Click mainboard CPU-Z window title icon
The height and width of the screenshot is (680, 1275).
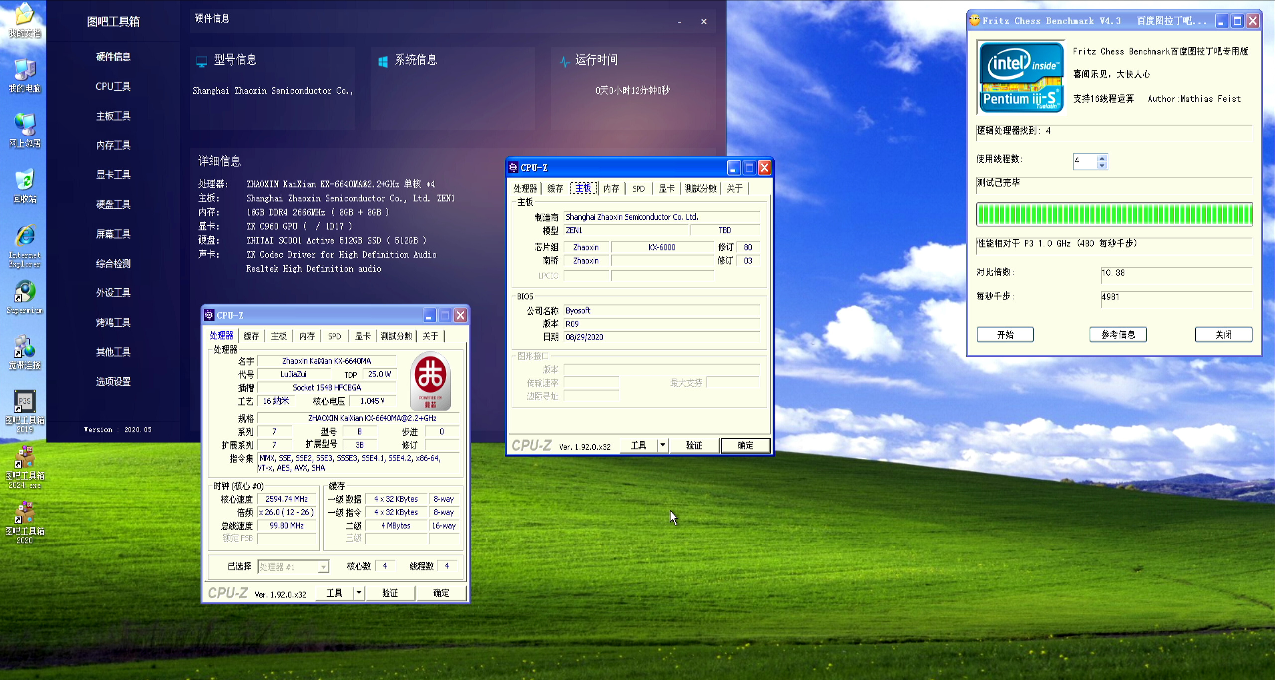point(514,168)
